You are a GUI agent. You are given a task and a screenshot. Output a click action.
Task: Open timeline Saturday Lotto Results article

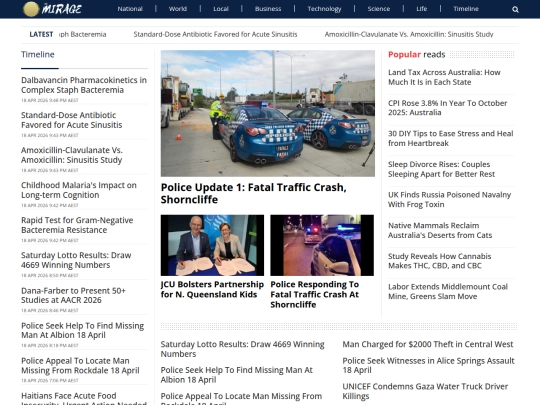76,260
